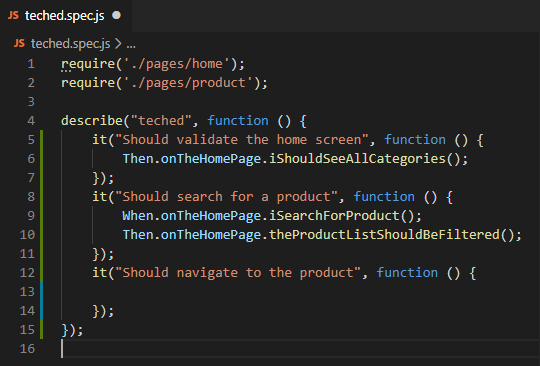Click the function keyword on line 12

[407, 273]
